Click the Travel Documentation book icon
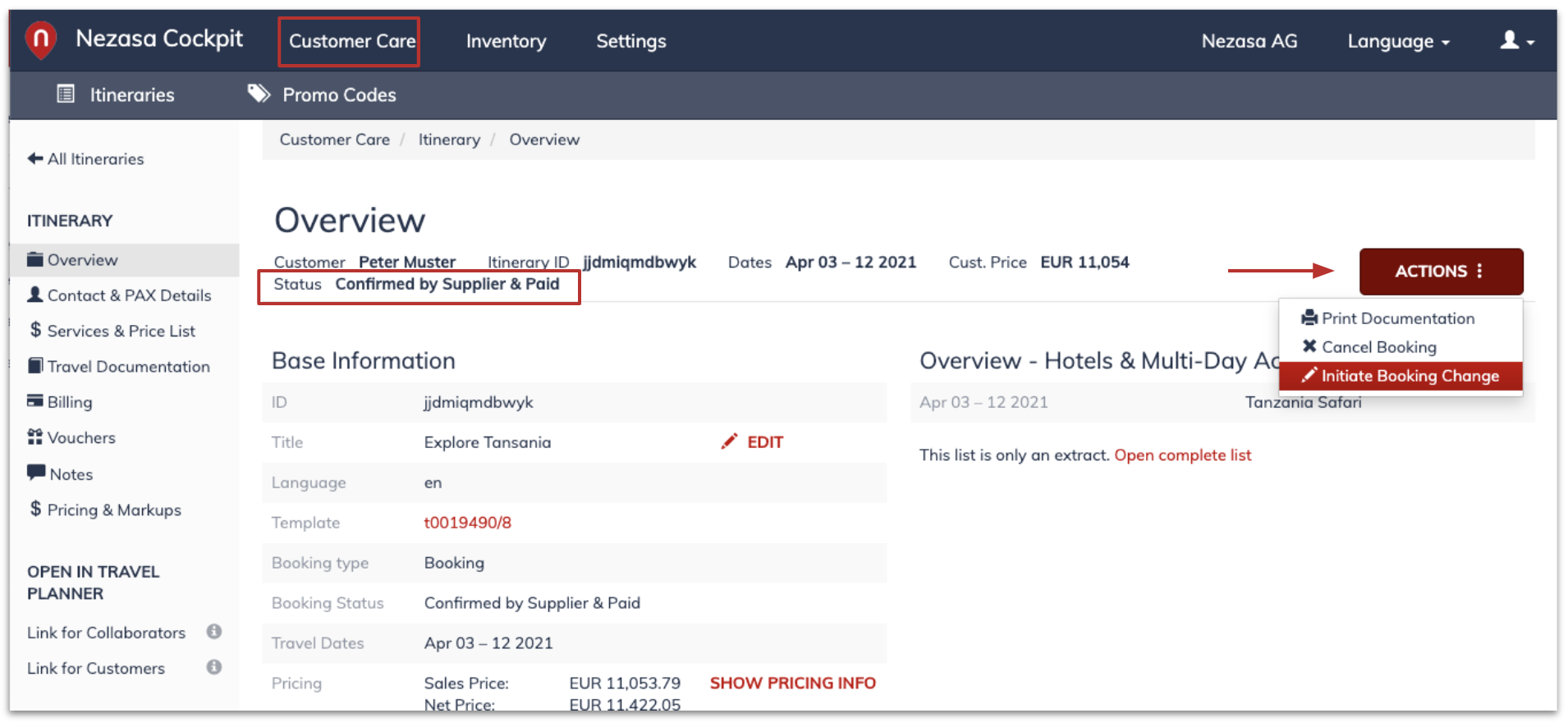1568x727 pixels. pos(35,365)
